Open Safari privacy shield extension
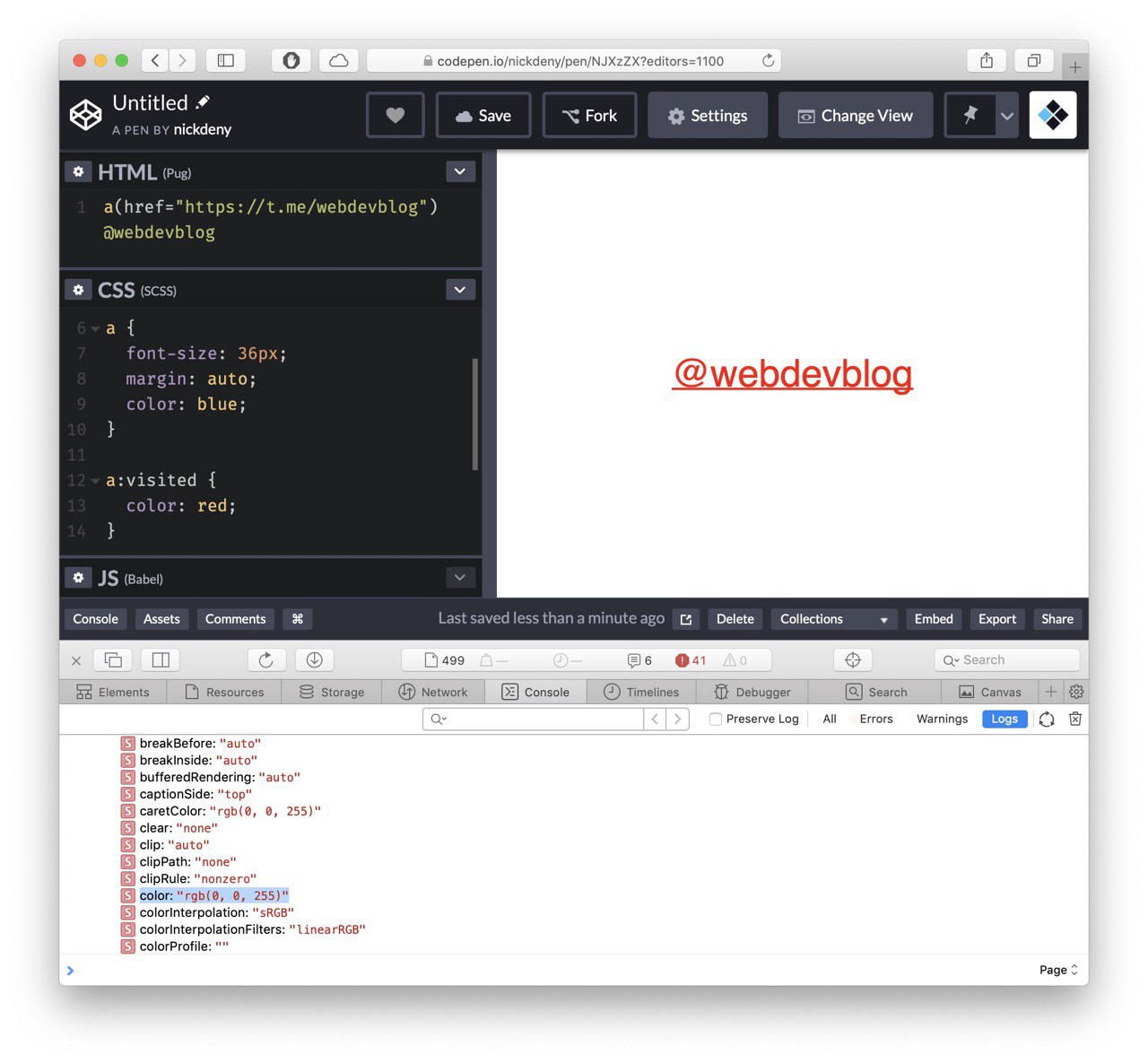 291,60
